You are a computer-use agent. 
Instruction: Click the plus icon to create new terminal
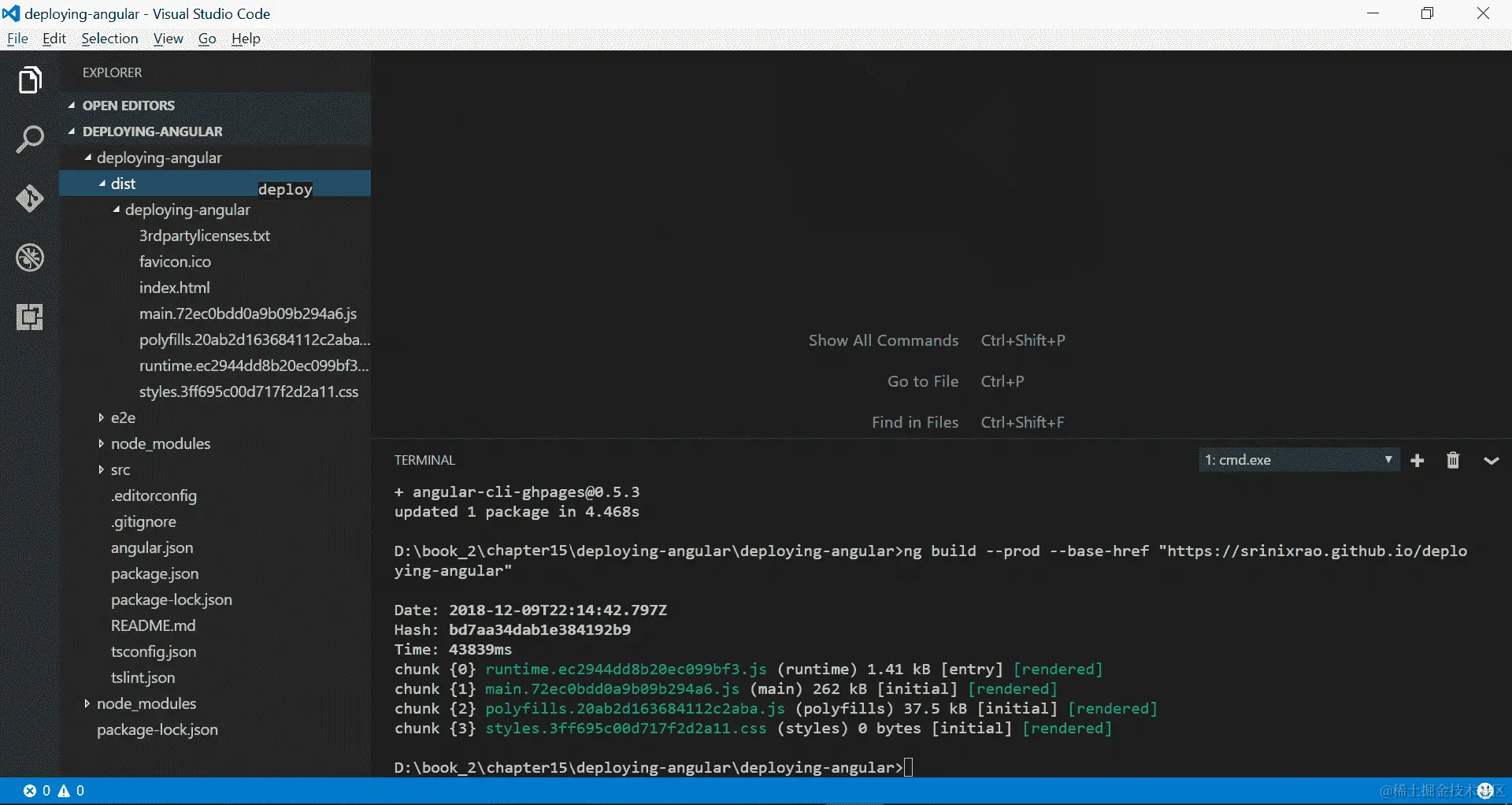(1417, 461)
